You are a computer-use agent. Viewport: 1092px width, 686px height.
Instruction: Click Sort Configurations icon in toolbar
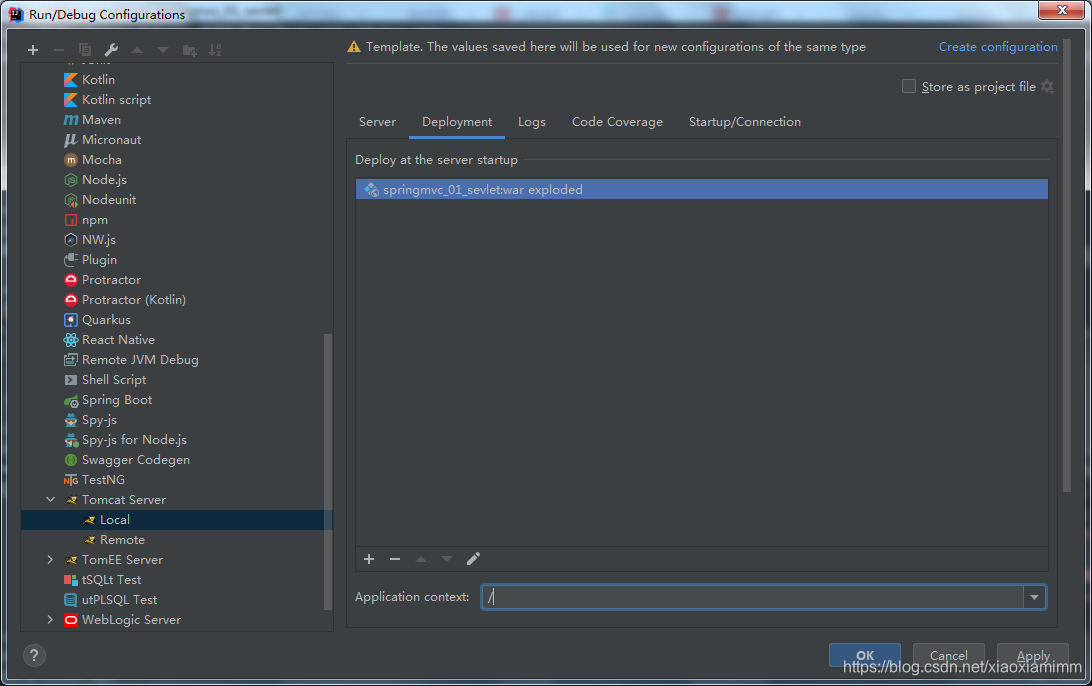coord(215,50)
